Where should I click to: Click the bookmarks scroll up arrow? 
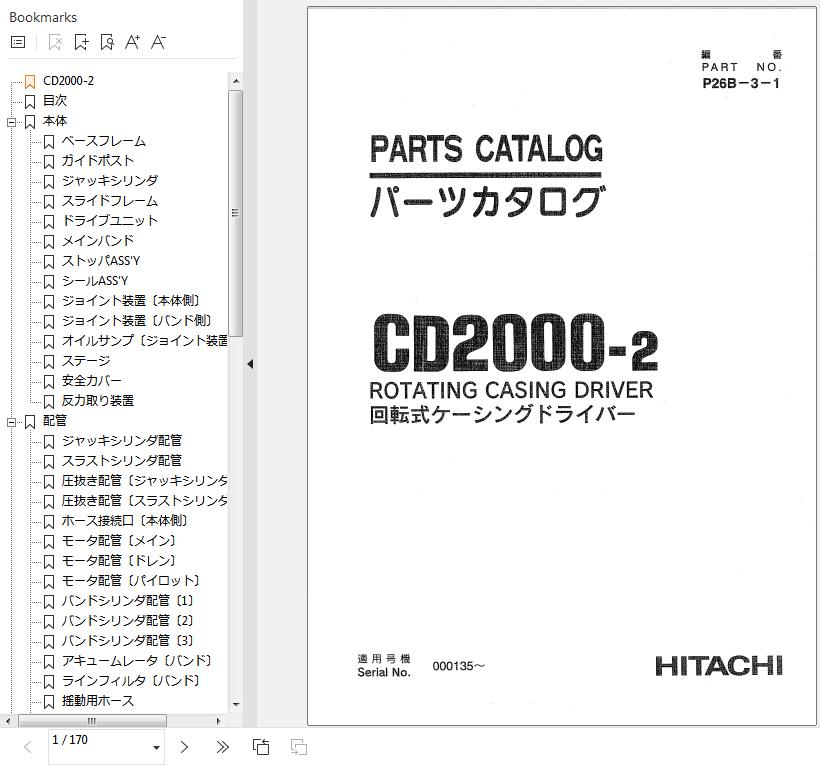click(236, 81)
